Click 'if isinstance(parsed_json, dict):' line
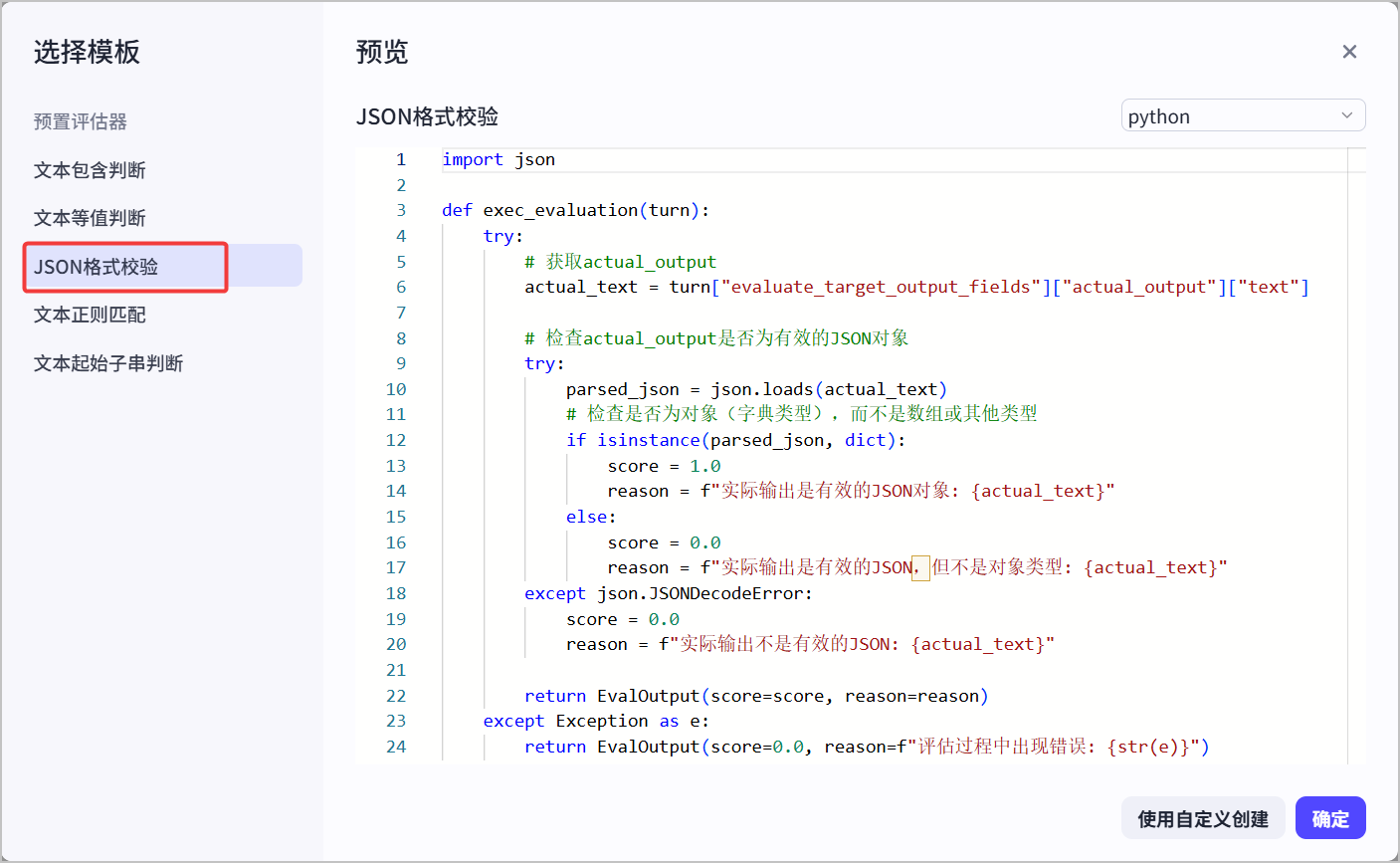The image size is (1400, 863). (x=735, y=440)
